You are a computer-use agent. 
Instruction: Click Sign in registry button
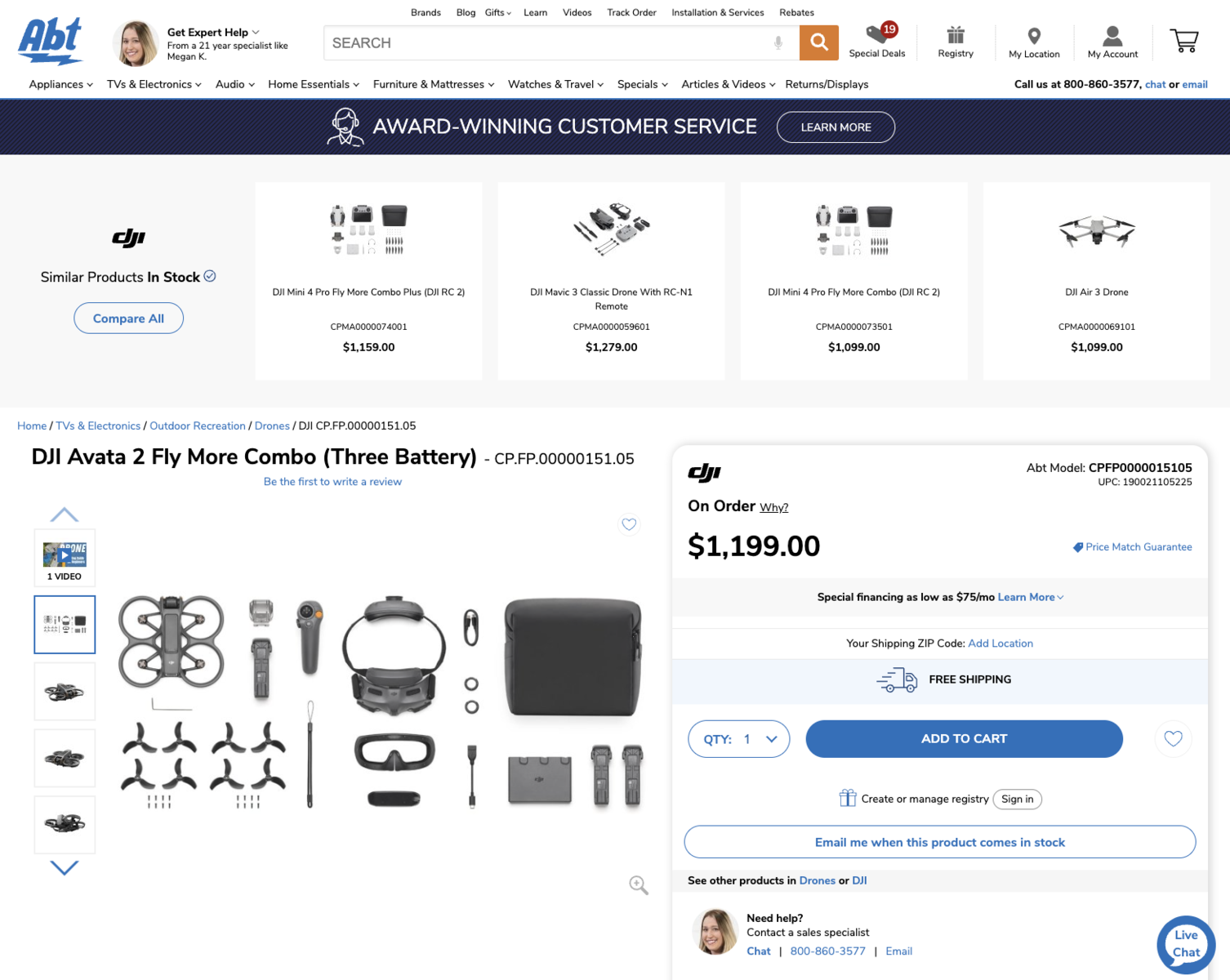coord(1017,799)
